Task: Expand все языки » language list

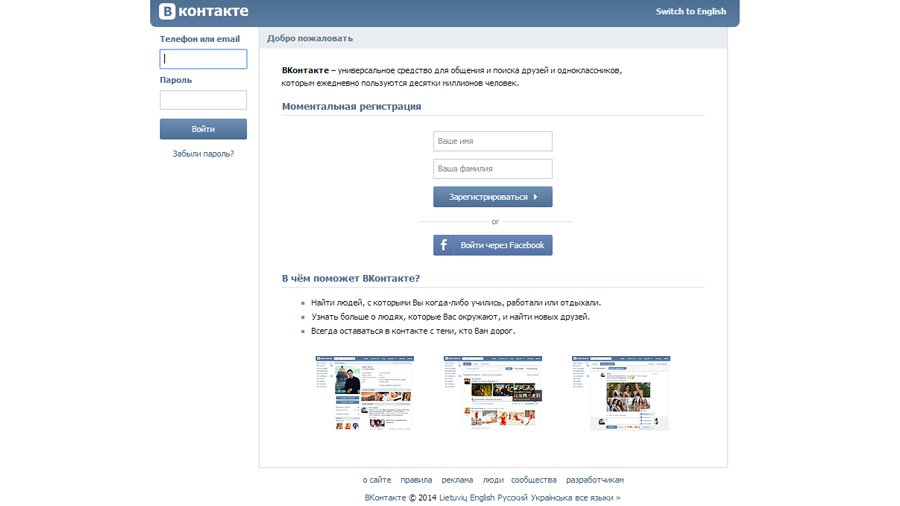Action: [598, 497]
